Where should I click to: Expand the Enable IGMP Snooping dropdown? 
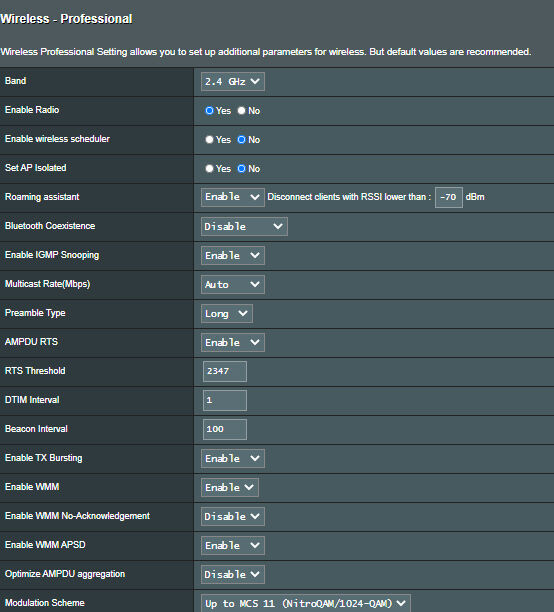pyautogui.click(x=233, y=255)
